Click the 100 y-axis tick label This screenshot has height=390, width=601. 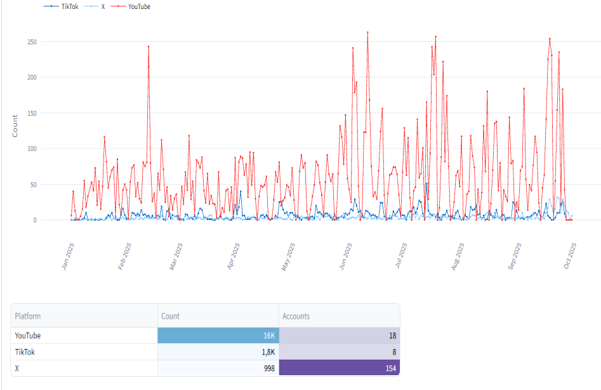[32, 149]
